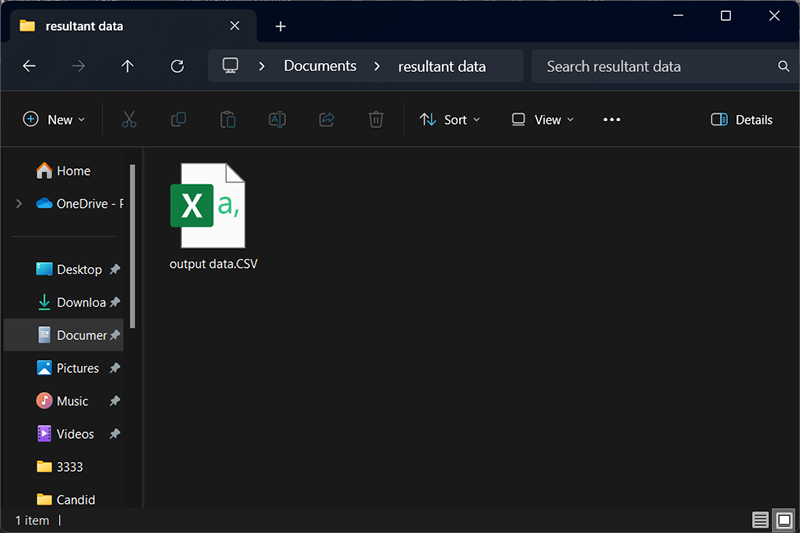800x533 pixels.
Task: Switch to large icons view layout
Action: (x=784, y=520)
